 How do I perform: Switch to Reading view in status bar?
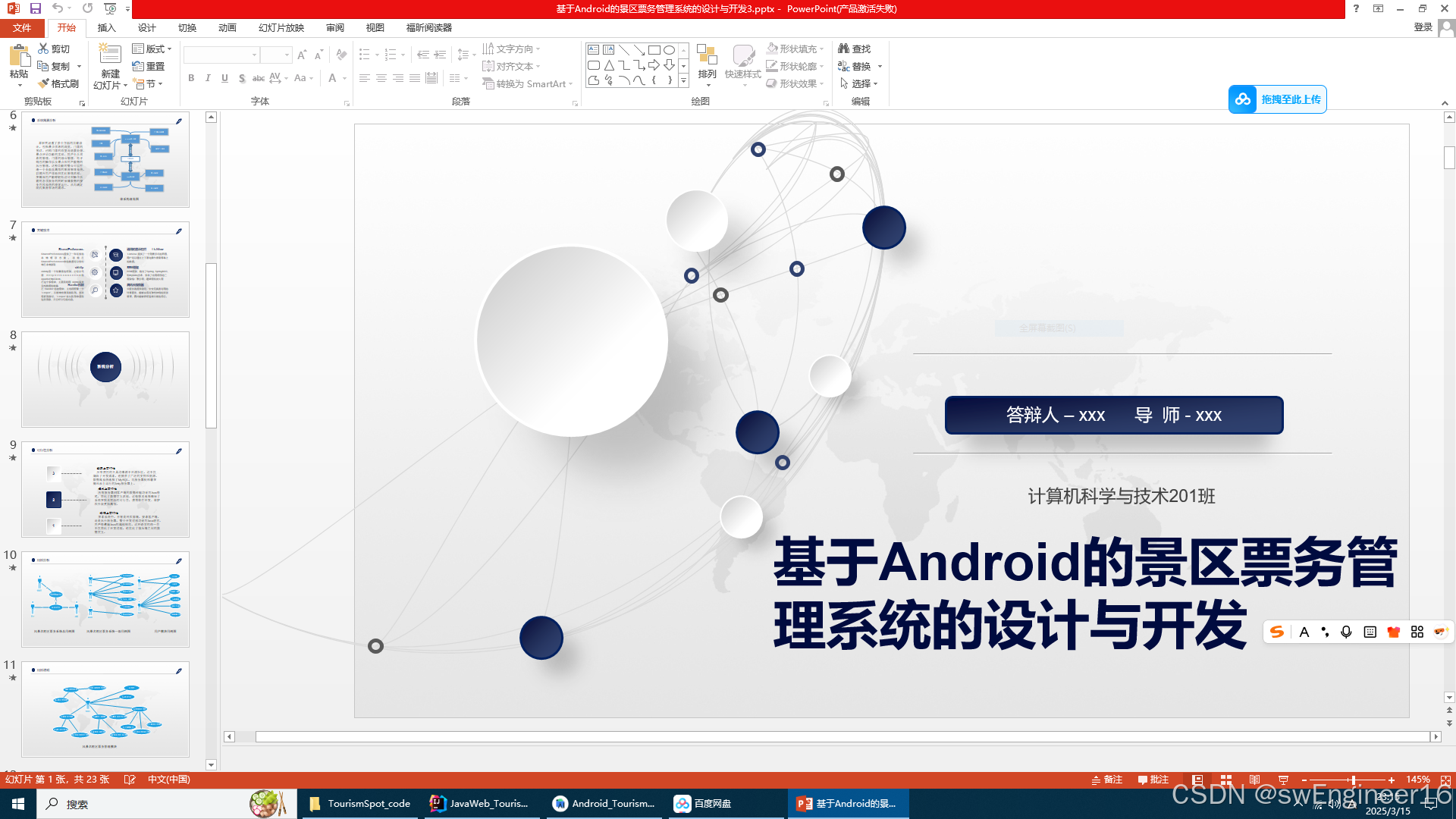(x=1255, y=780)
